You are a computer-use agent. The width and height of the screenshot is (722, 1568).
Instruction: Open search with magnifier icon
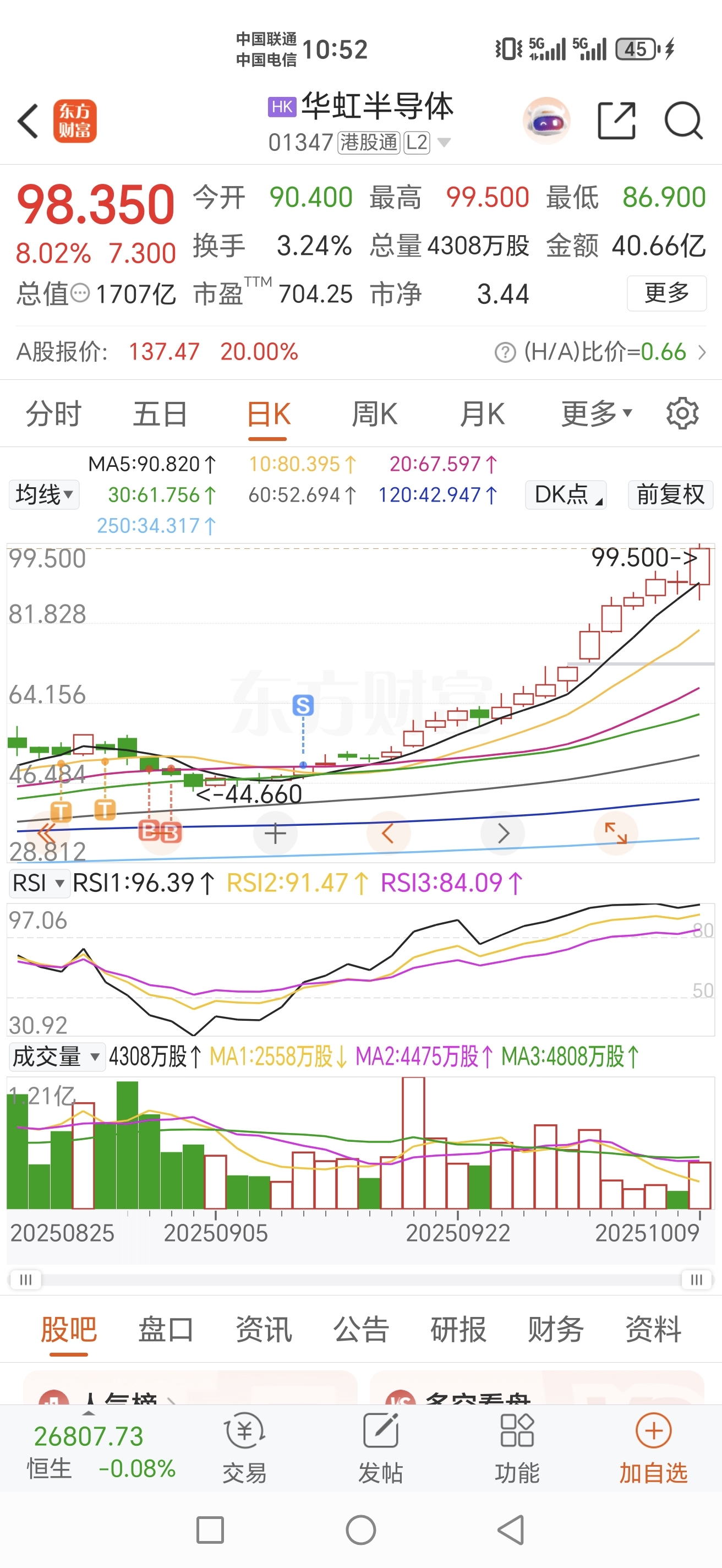[x=683, y=121]
